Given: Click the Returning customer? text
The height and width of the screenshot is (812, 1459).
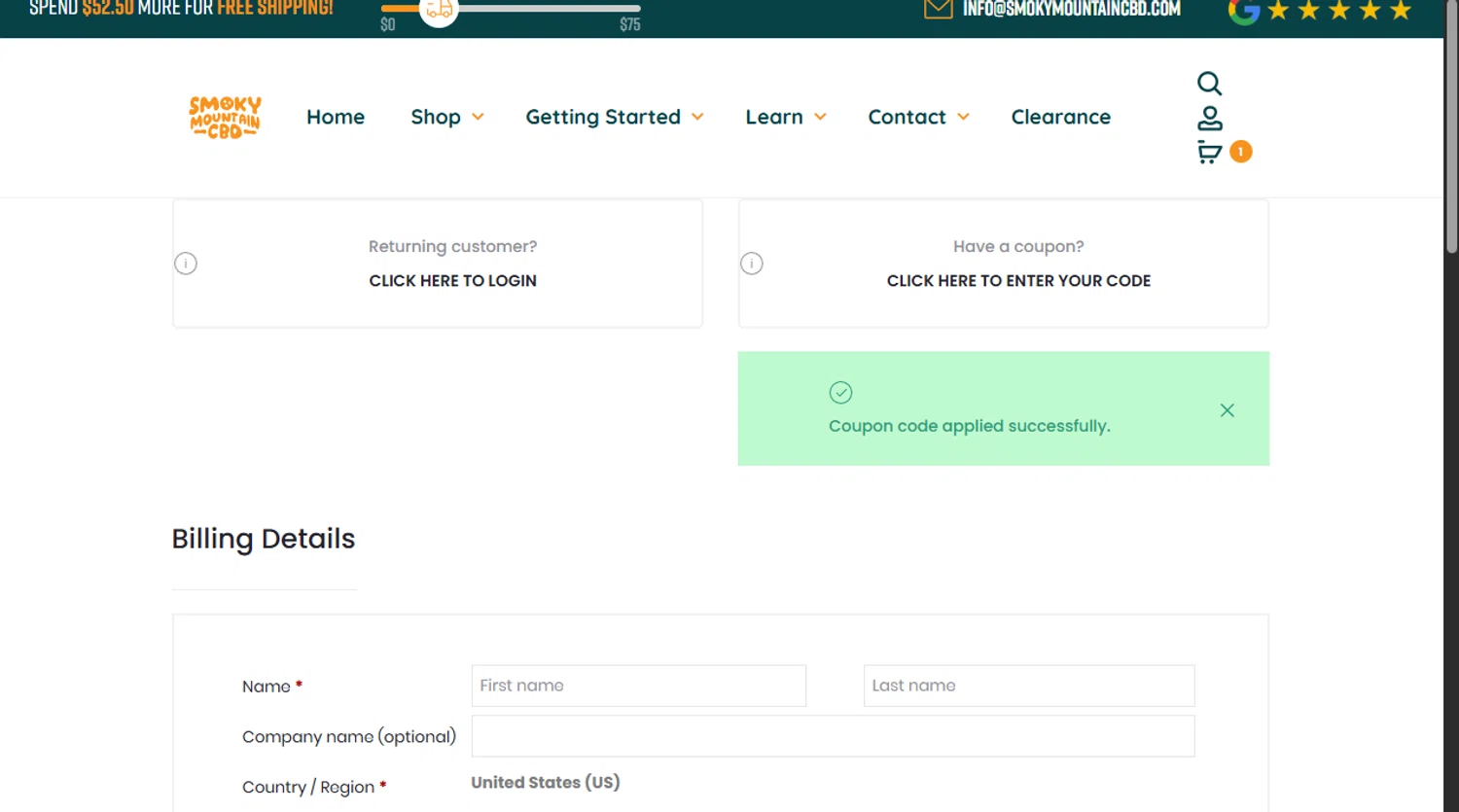Looking at the screenshot, I should pos(452,247).
